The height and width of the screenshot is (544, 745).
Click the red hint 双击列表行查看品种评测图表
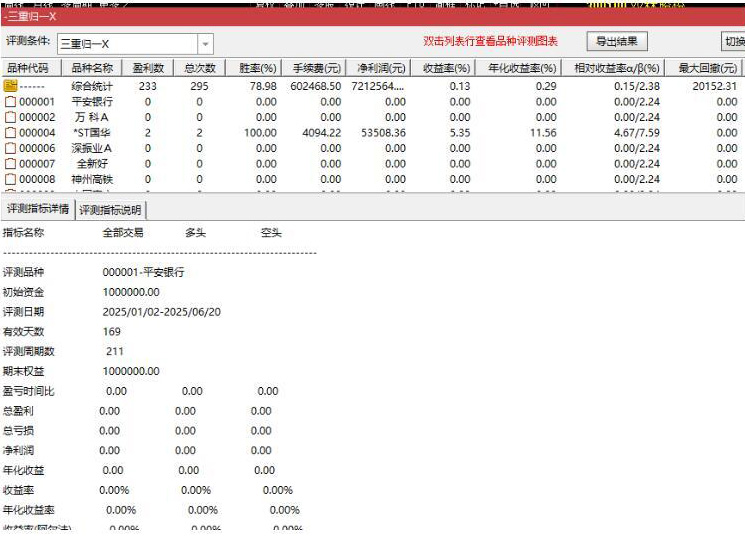[x=490, y=41]
